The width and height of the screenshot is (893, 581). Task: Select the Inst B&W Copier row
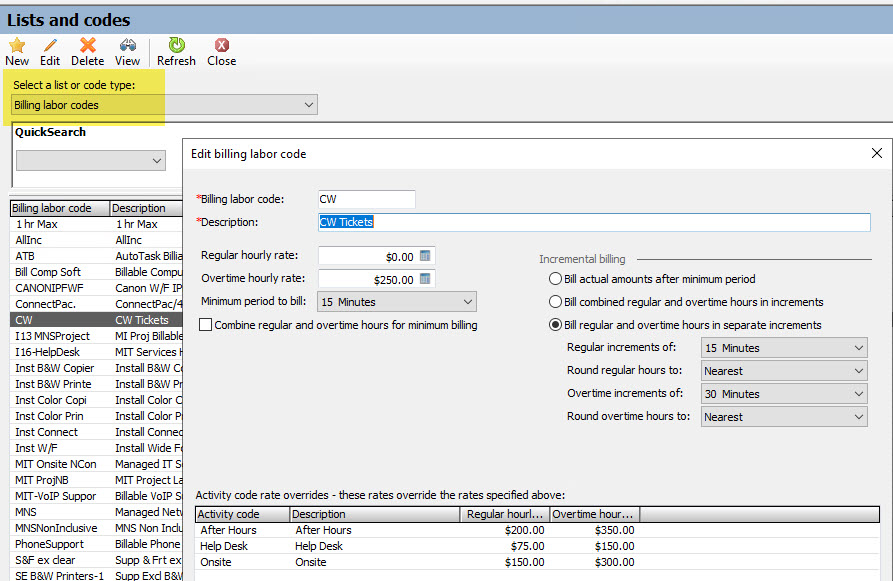point(97,368)
